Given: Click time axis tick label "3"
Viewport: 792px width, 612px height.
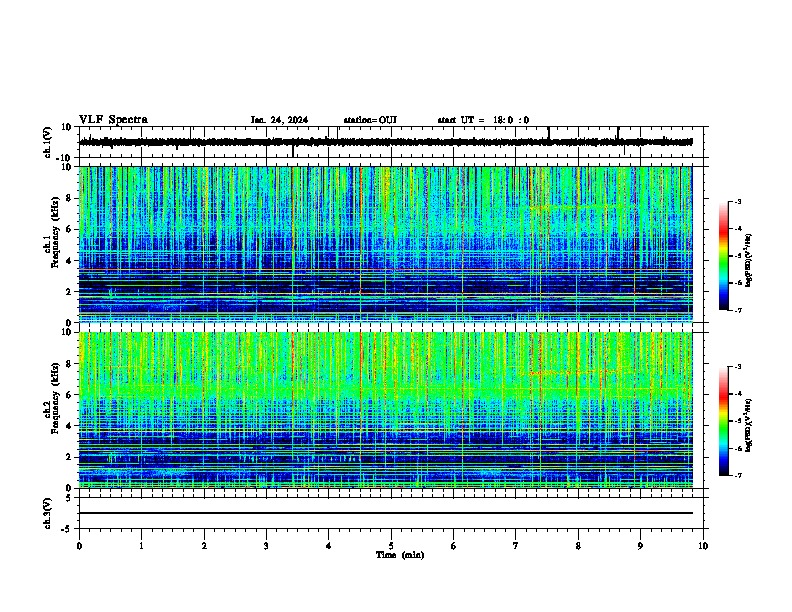Looking at the screenshot, I should pyautogui.click(x=266, y=546).
